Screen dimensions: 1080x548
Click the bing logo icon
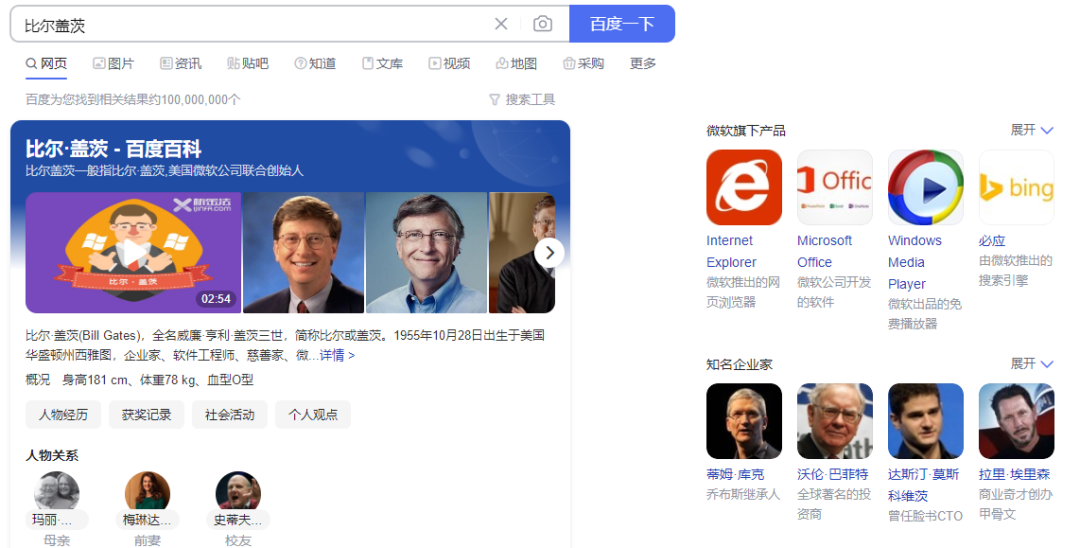point(1017,187)
